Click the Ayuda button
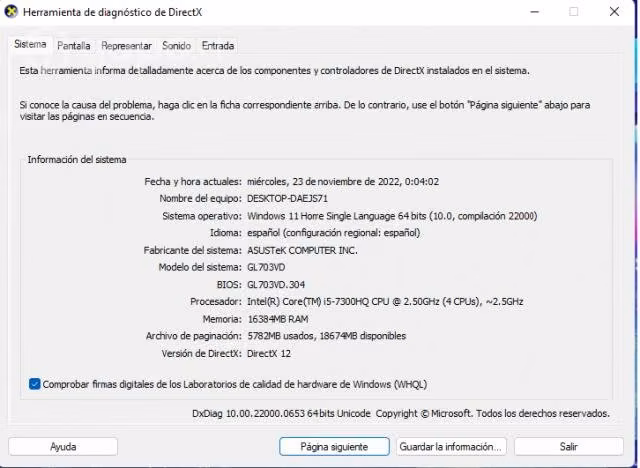Viewport: 640px width, 468px height. coord(63,446)
